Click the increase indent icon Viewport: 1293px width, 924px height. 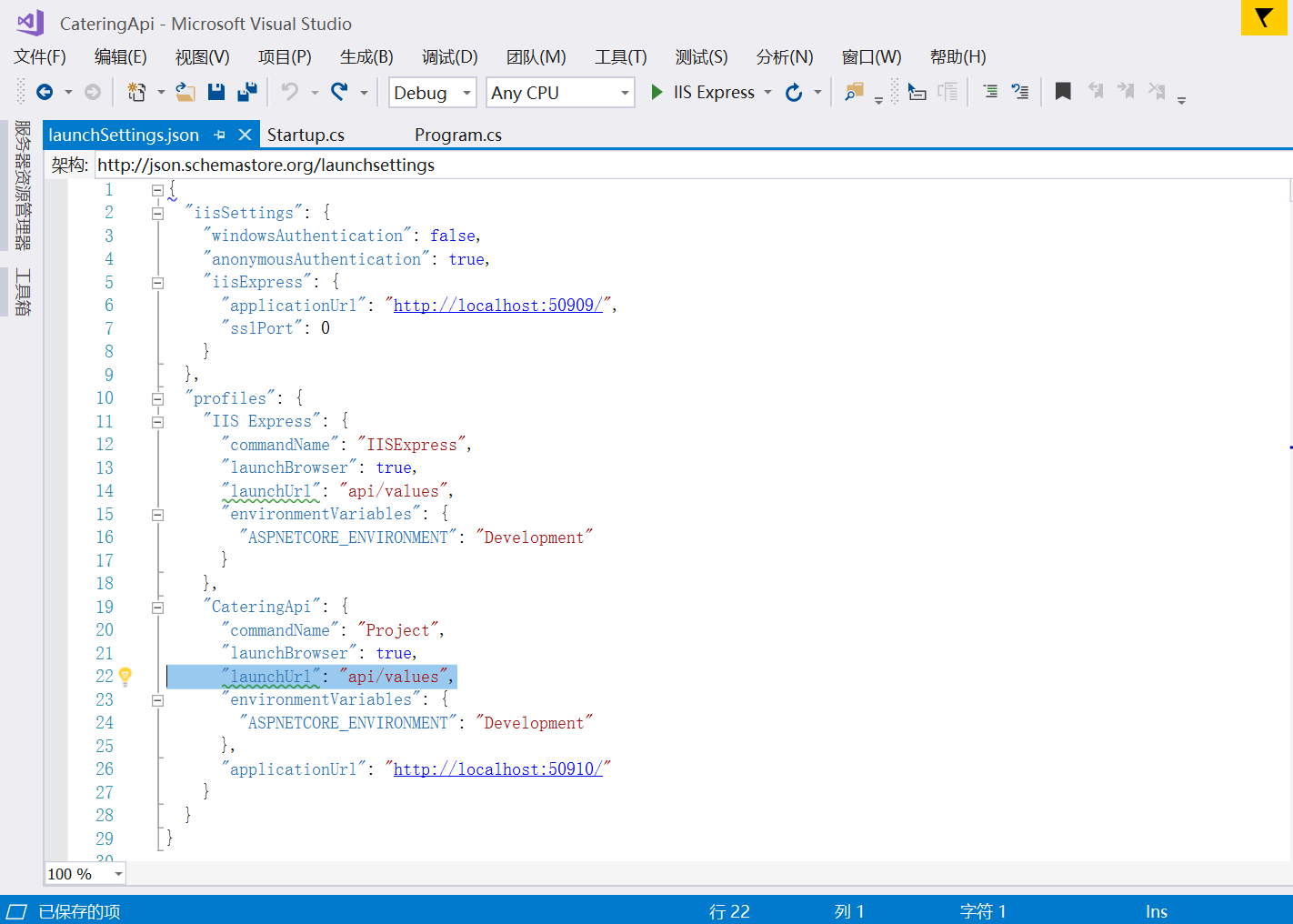(1020, 92)
